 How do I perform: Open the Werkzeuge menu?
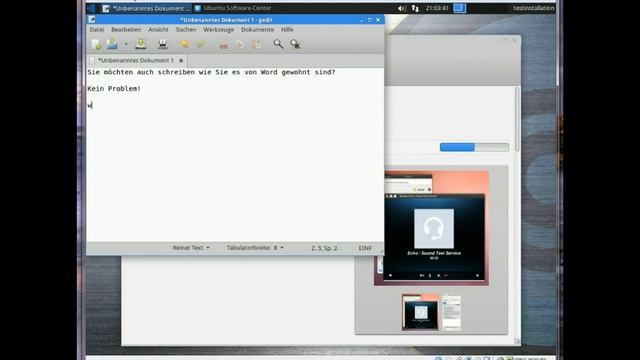pos(218,29)
